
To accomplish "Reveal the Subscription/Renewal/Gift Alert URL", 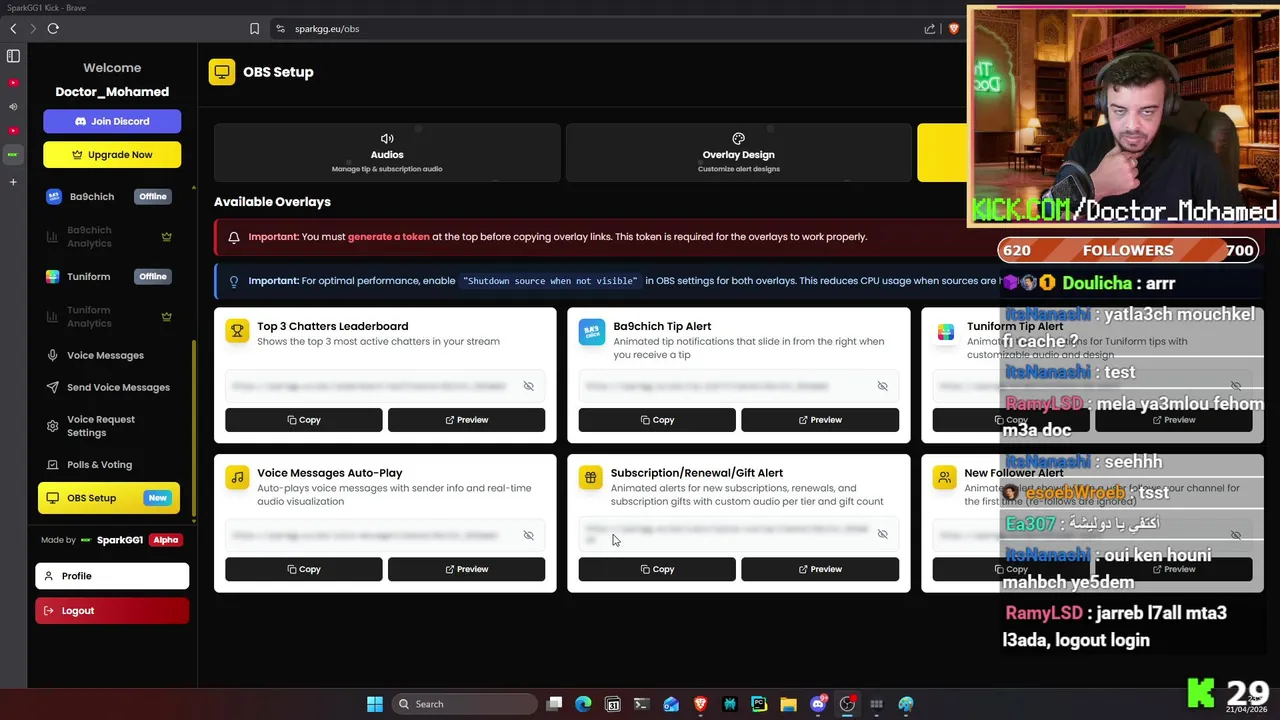I will 882,534.
